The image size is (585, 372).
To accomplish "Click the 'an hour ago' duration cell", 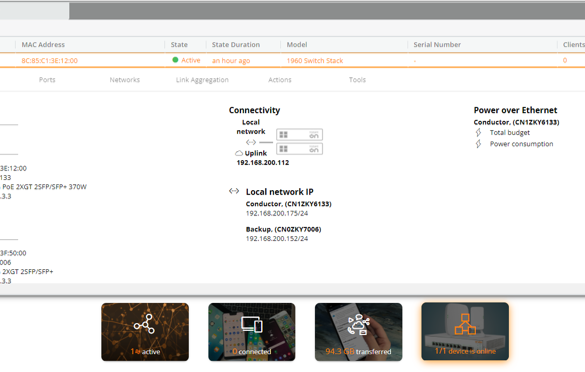I will click(231, 60).
